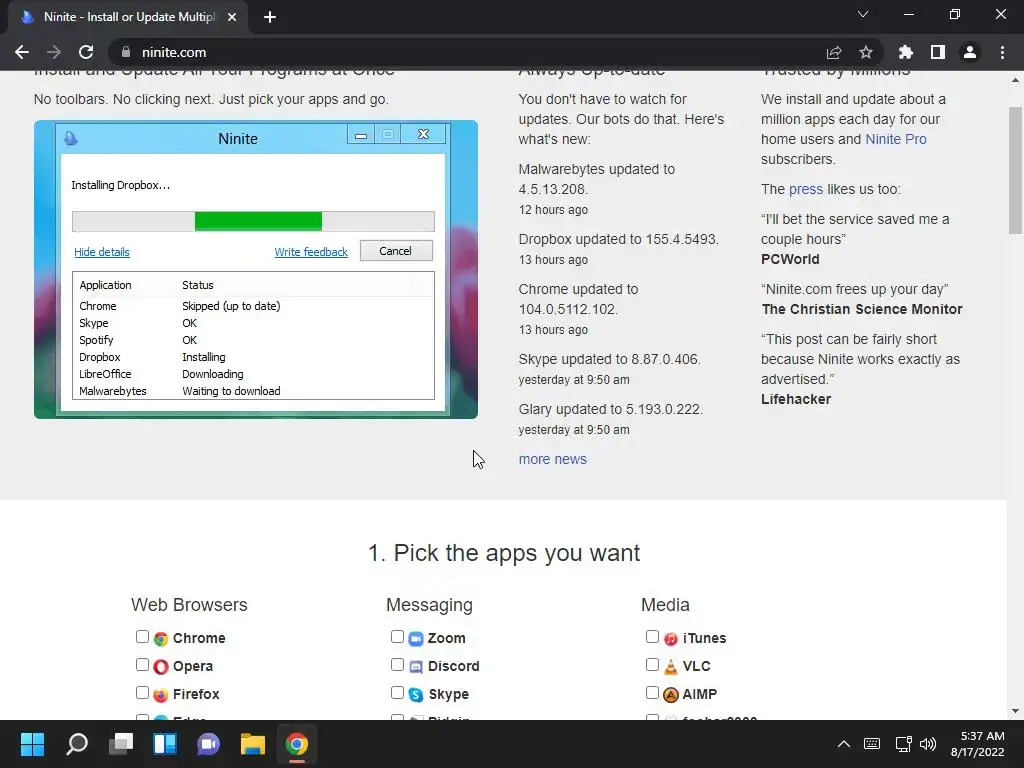Open the Ninite Pro link
This screenshot has height=768, width=1024.
coord(895,139)
